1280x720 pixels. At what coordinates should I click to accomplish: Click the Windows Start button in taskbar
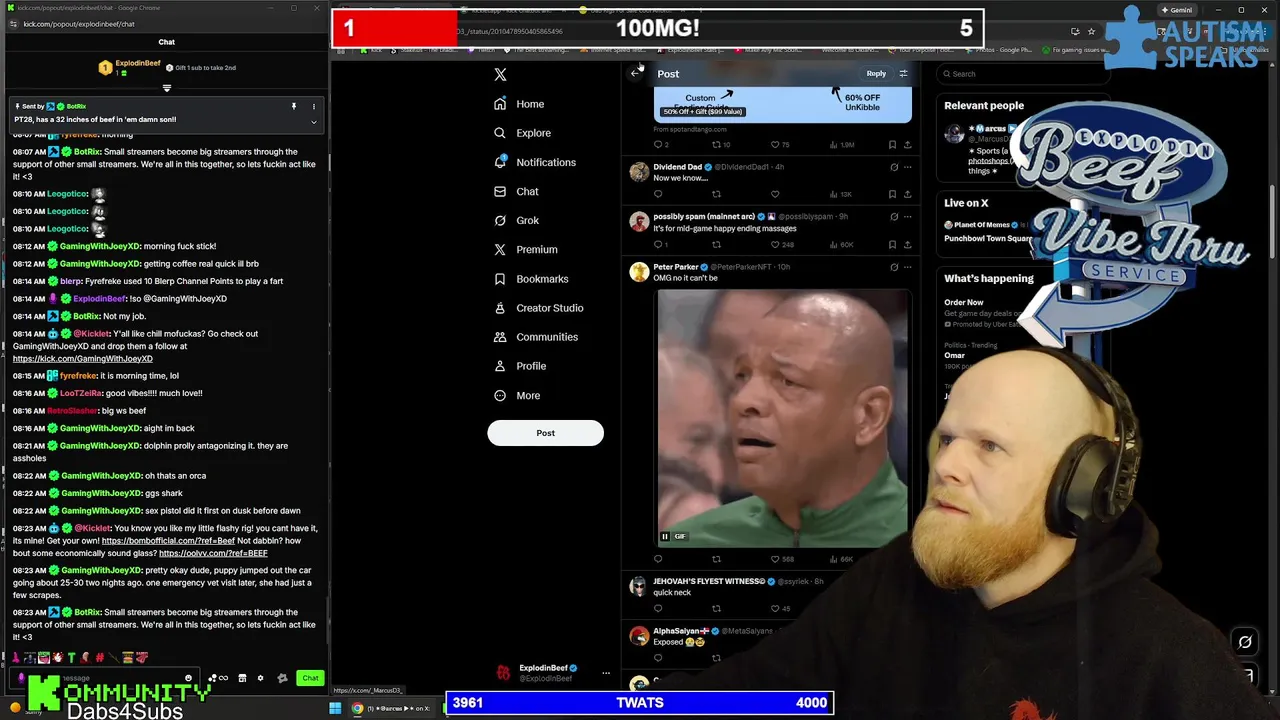point(335,708)
